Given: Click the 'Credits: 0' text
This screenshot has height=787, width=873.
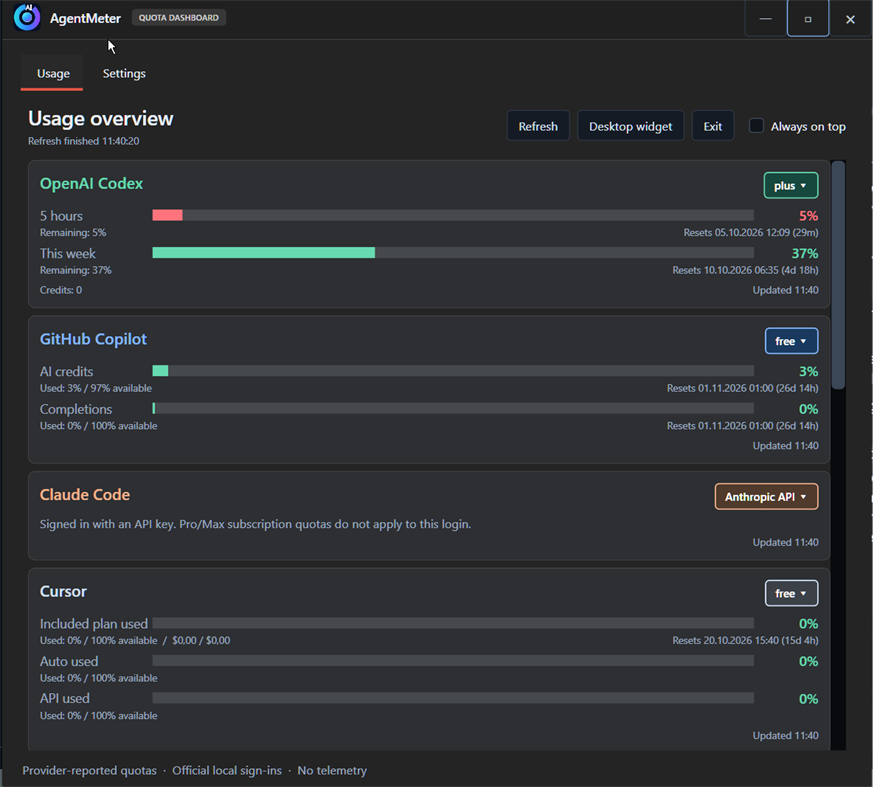Looking at the screenshot, I should pyautogui.click(x=61, y=290).
